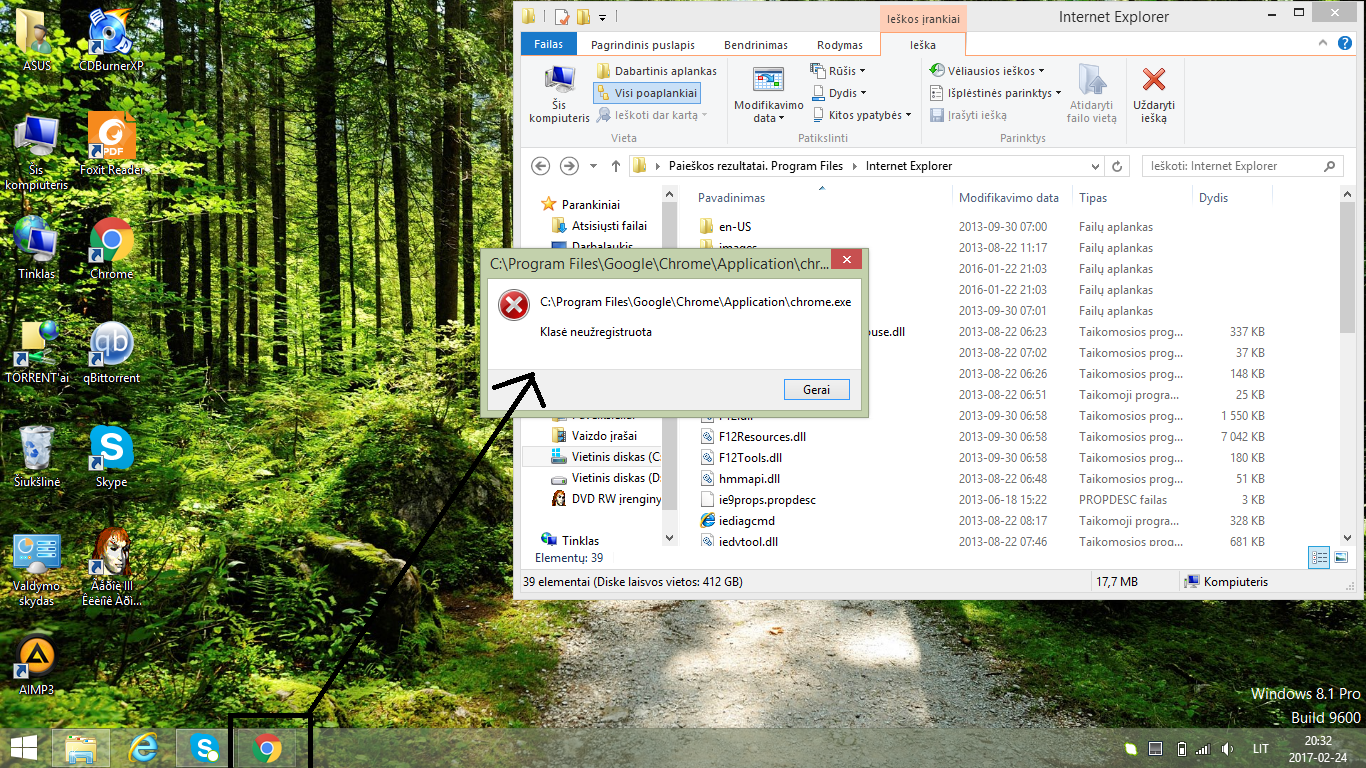
Task: Open the Skype desktop shortcut
Action: point(111,449)
